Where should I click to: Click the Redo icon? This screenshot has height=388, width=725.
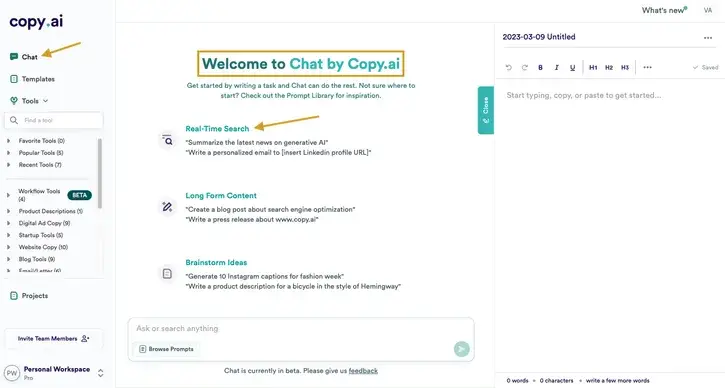point(525,68)
